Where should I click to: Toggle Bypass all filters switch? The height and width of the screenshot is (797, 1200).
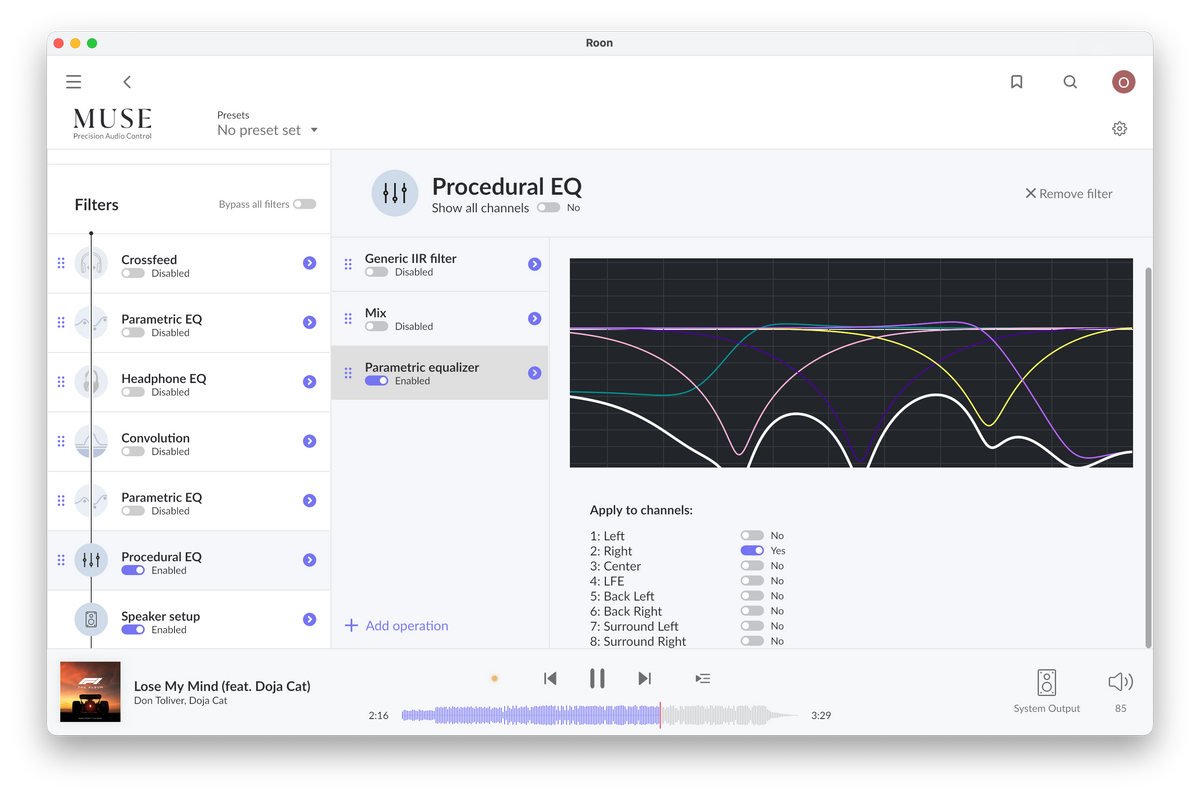point(304,204)
